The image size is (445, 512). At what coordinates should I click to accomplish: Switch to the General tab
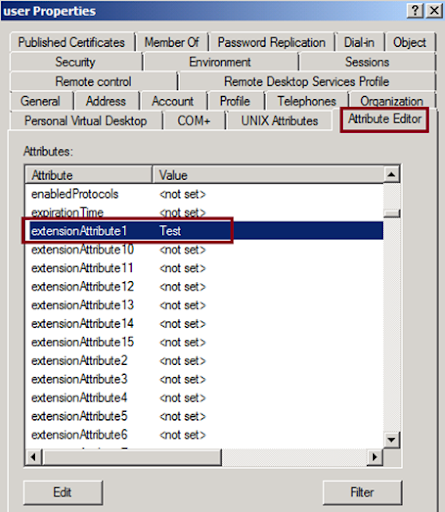coord(41,101)
